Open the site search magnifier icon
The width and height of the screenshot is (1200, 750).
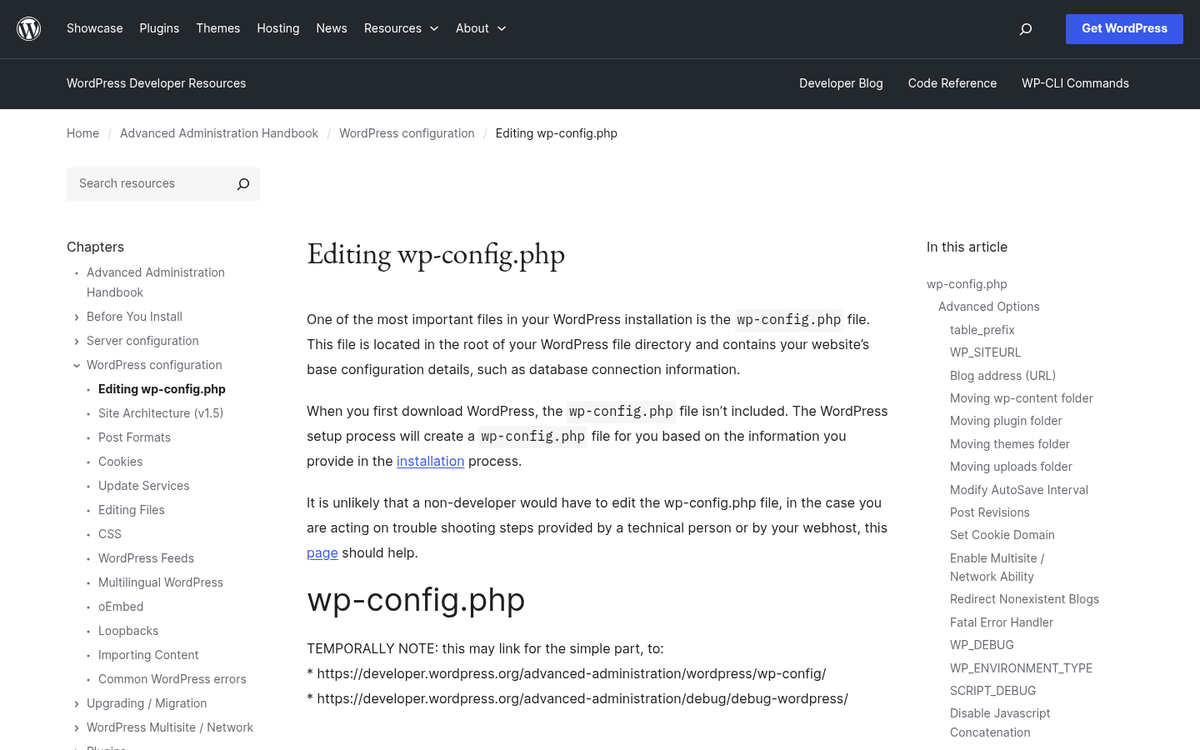tap(1025, 29)
